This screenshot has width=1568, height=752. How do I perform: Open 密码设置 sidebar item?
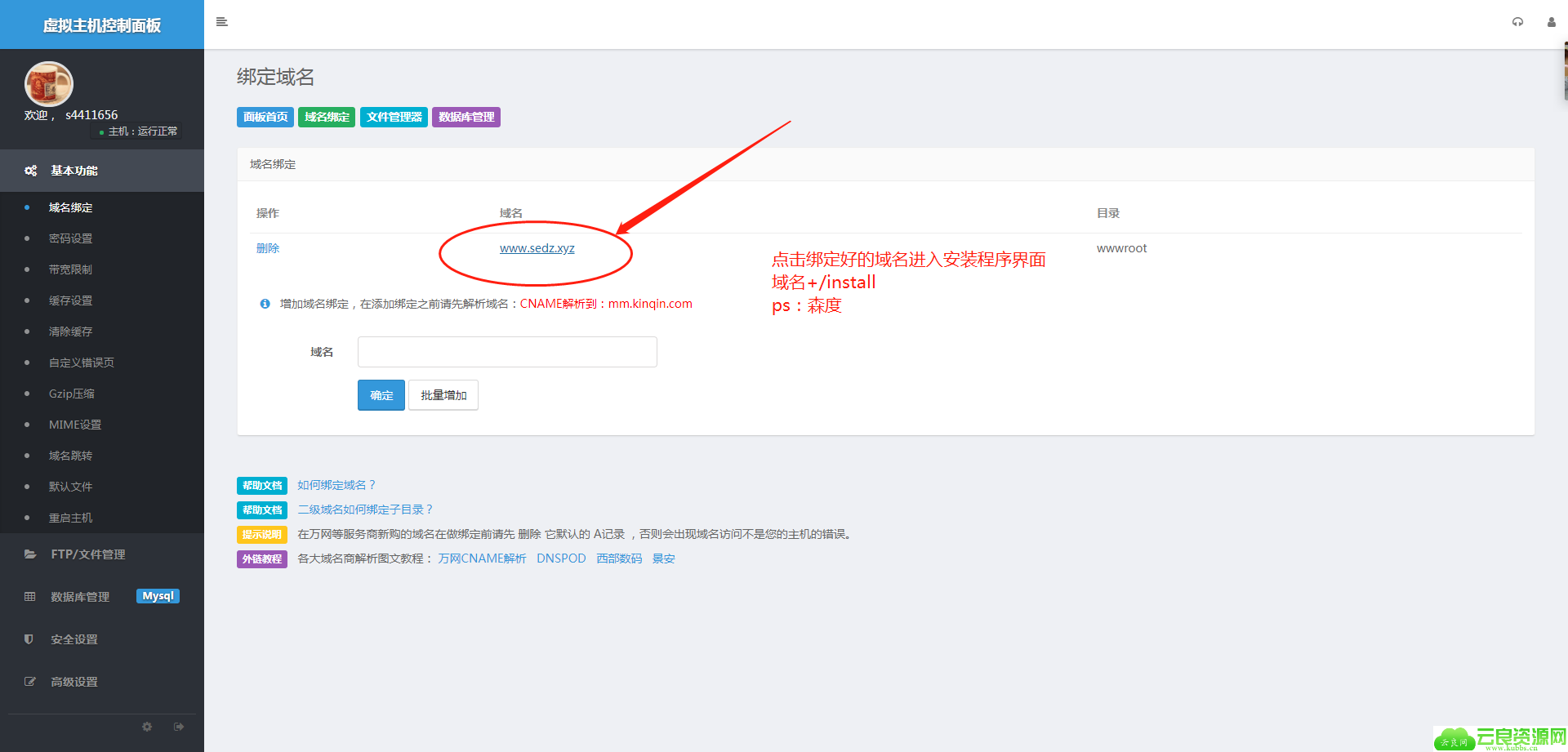point(70,238)
